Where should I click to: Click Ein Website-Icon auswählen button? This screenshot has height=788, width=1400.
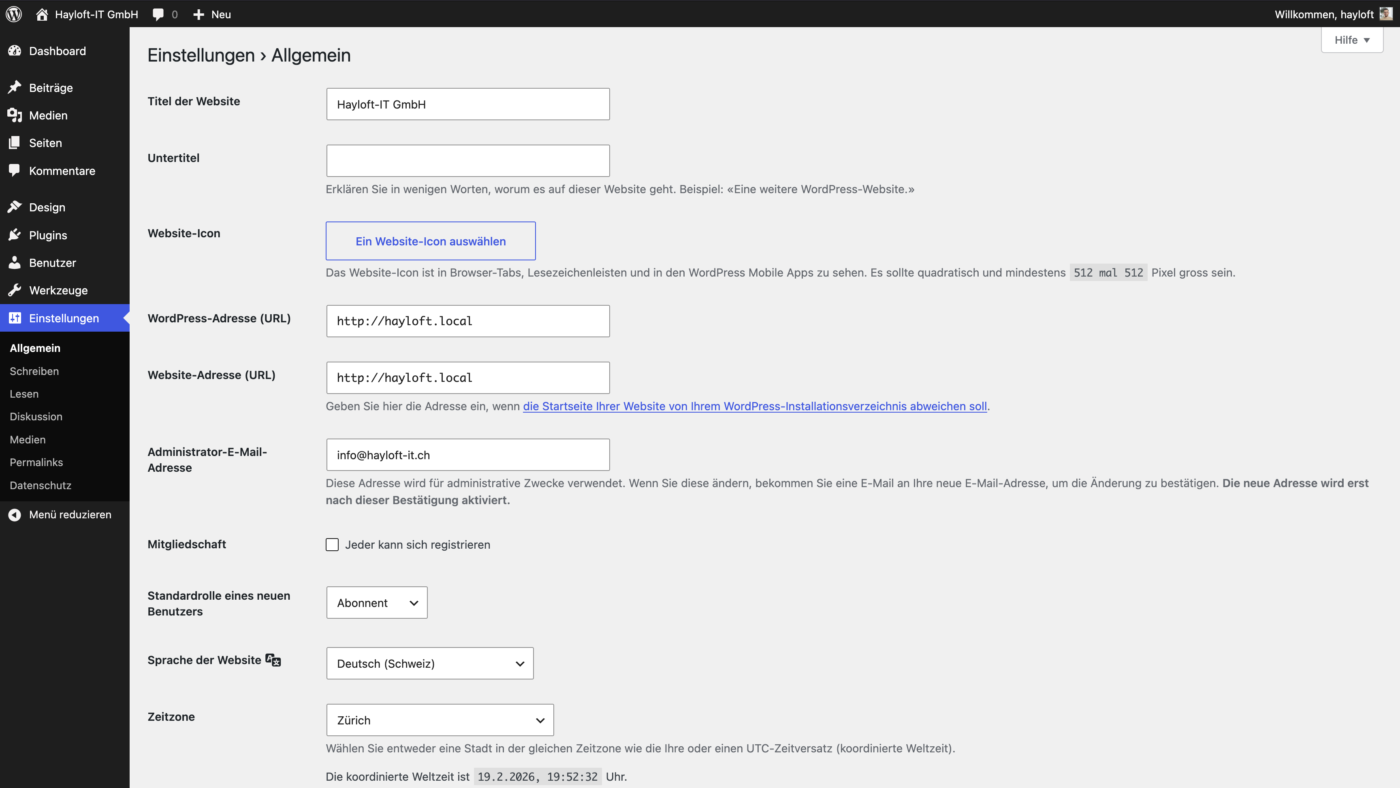tap(431, 241)
